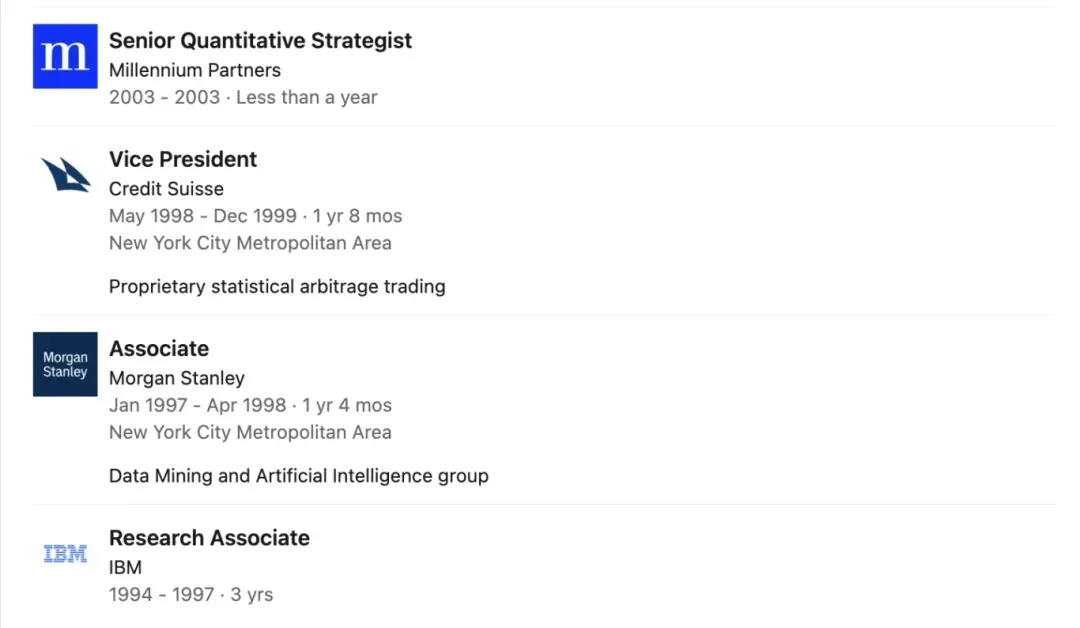Click "Data Mining and Artificial Intelligence group" description
The image size is (1080, 628).
(298, 476)
